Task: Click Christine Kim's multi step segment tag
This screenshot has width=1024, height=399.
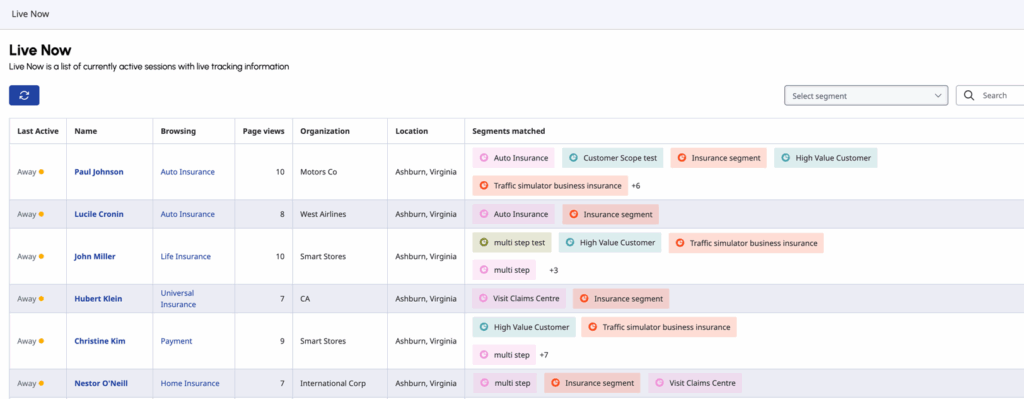Action: click(x=504, y=355)
